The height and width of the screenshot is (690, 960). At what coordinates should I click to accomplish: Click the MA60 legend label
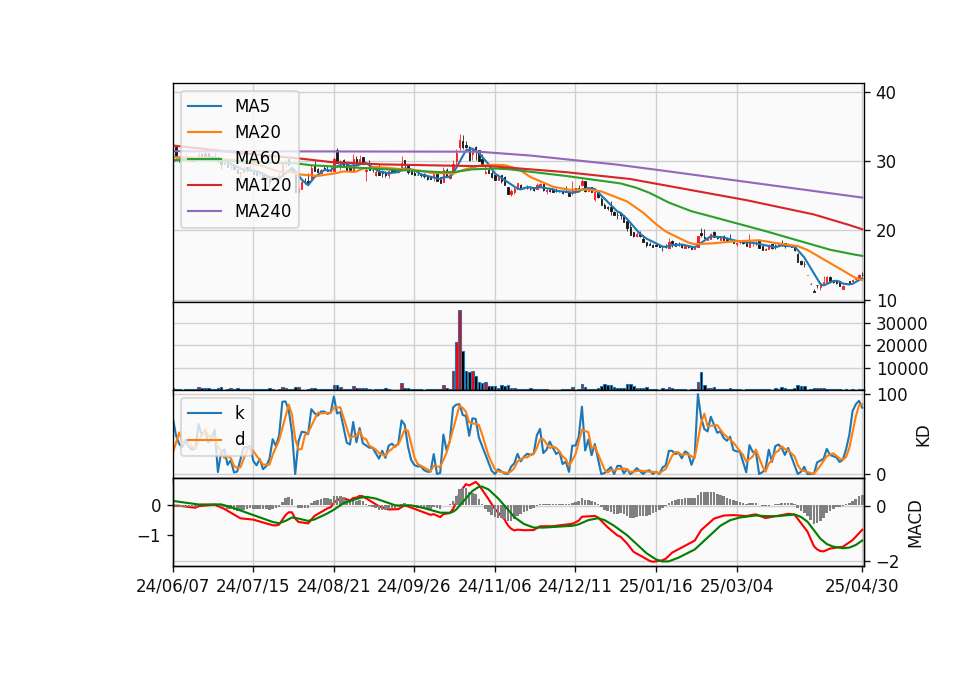[x=257, y=158]
